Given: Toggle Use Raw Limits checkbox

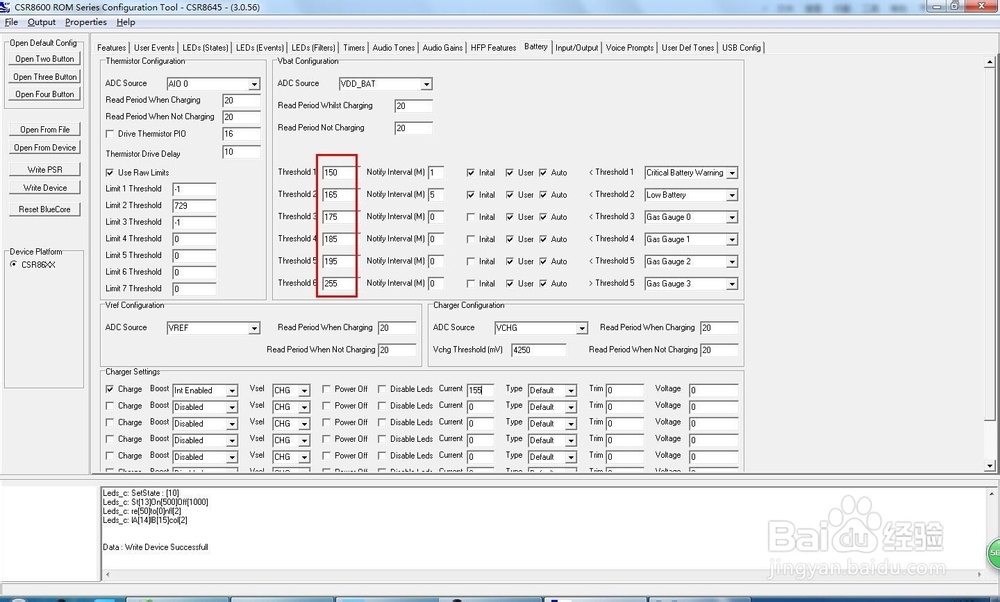Looking at the screenshot, I should [x=110, y=173].
